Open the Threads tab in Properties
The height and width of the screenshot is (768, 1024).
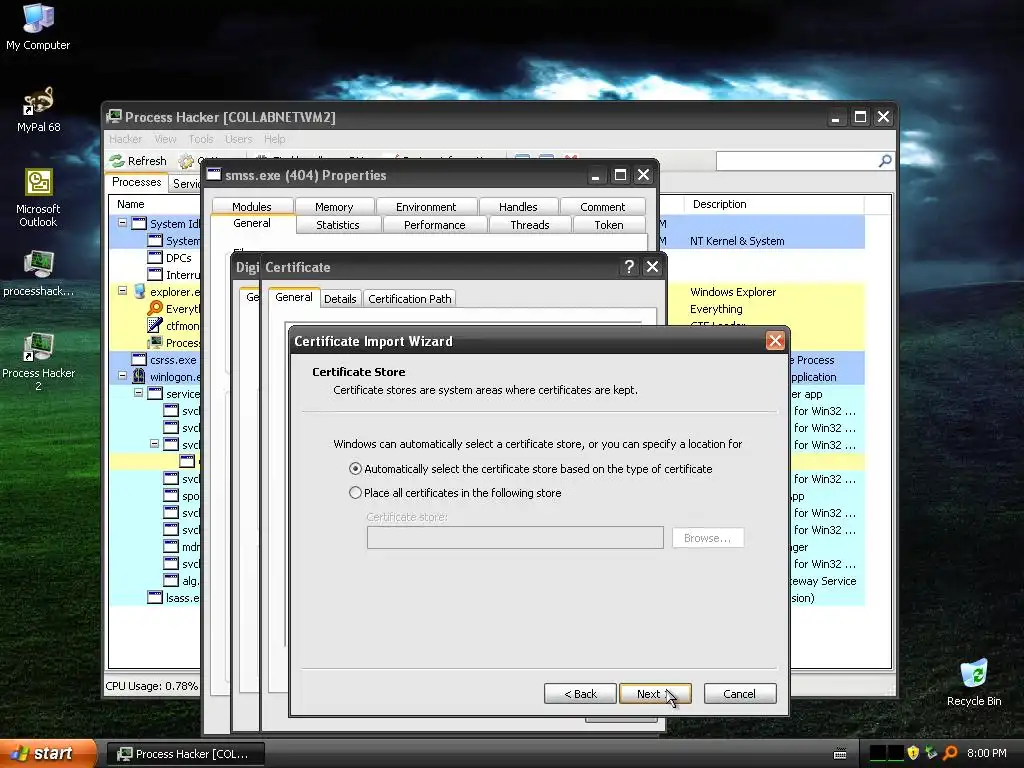pyautogui.click(x=530, y=225)
